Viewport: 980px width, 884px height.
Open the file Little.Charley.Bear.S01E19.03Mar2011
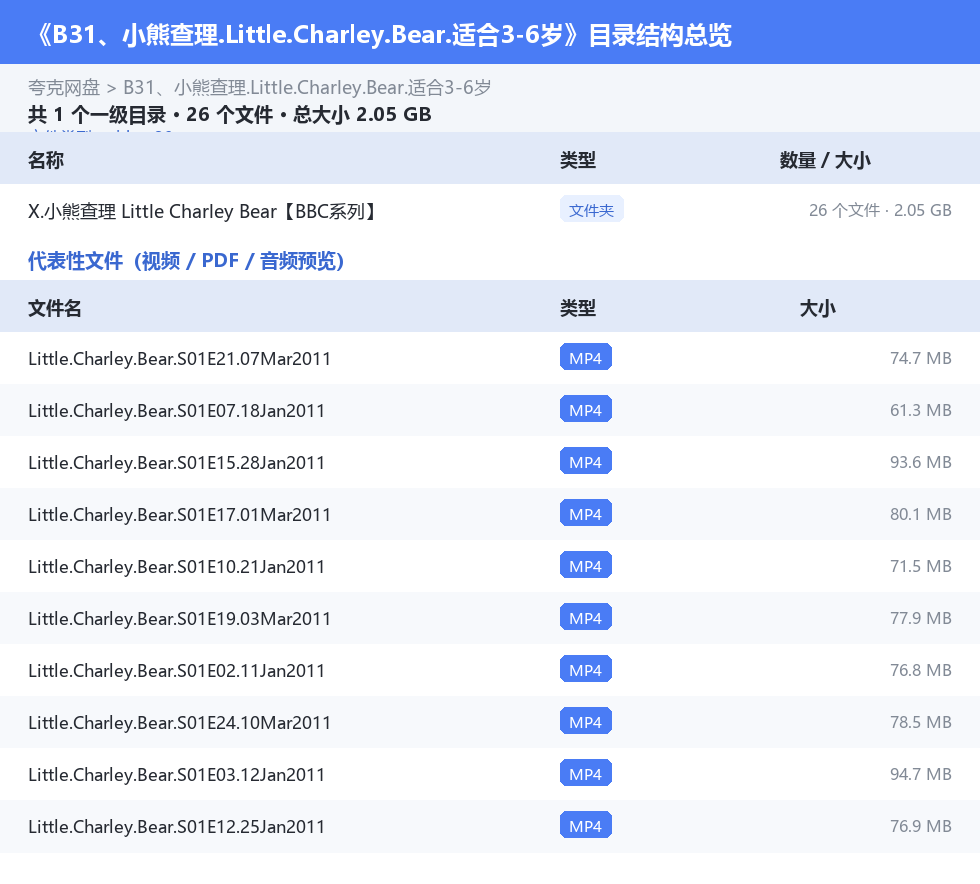point(179,618)
